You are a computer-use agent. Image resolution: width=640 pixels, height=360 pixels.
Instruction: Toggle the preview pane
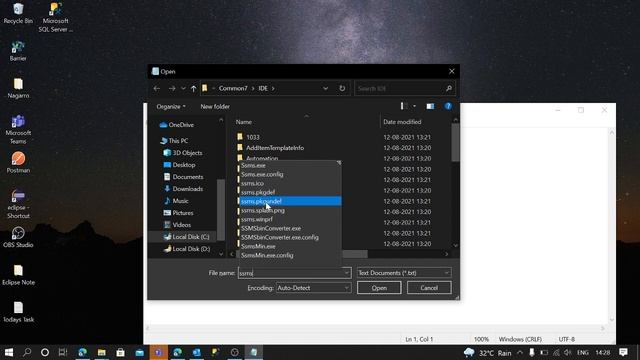click(430, 106)
